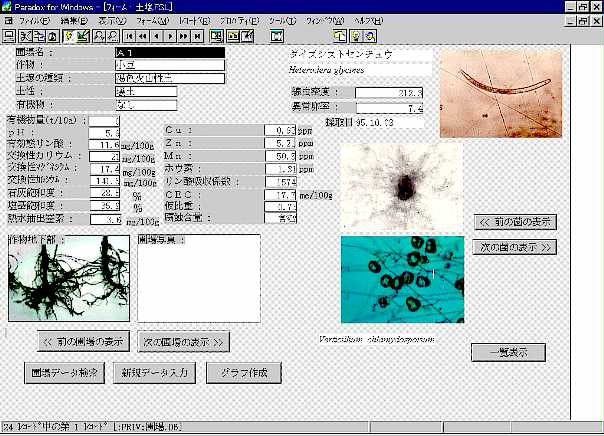Screen dimensions: 604x436
Task: Click the Field View icon
Action: (x=233, y=36)
